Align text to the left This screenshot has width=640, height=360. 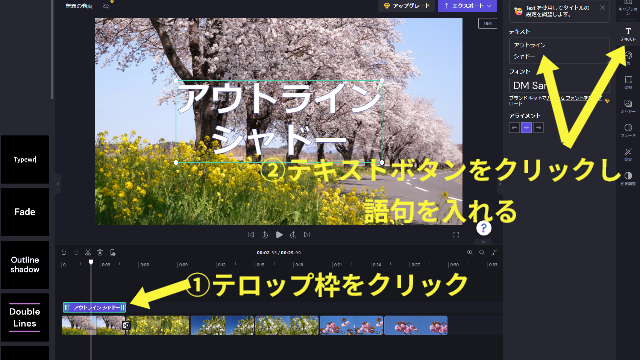[514, 128]
